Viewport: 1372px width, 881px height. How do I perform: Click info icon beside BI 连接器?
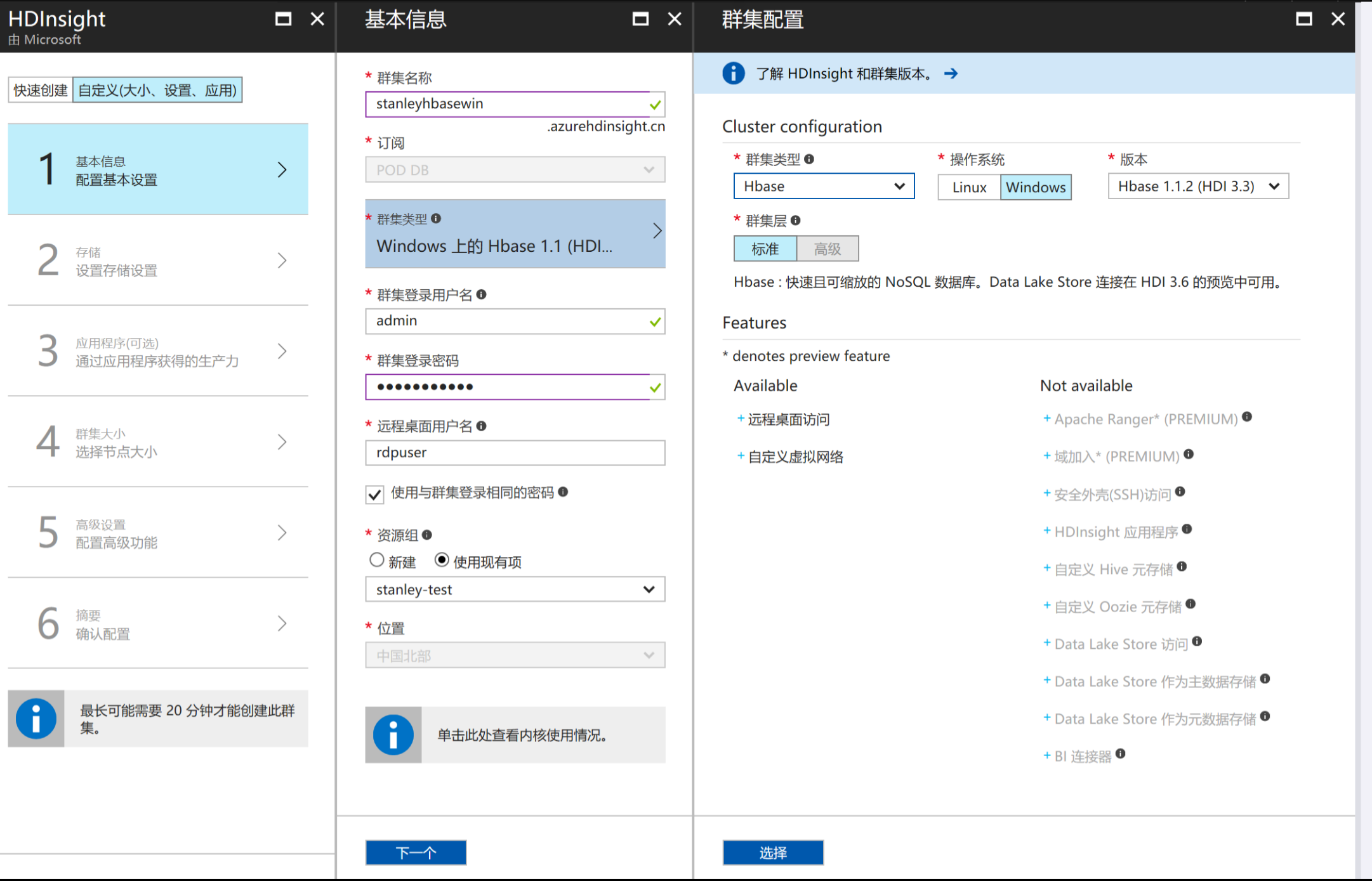(1121, 754)
